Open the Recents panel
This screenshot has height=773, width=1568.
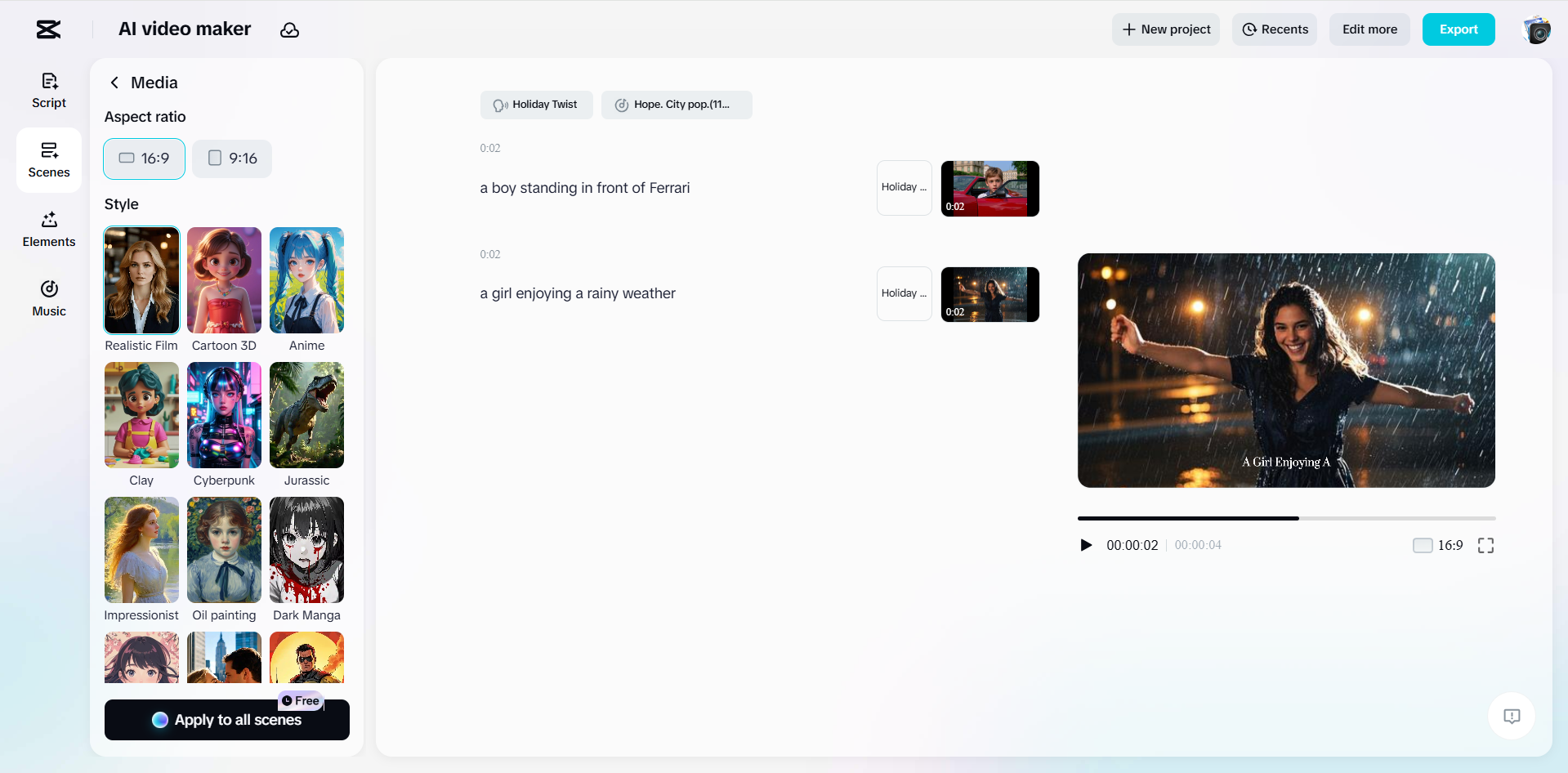pyautogui.click(x=1274, y=29)
